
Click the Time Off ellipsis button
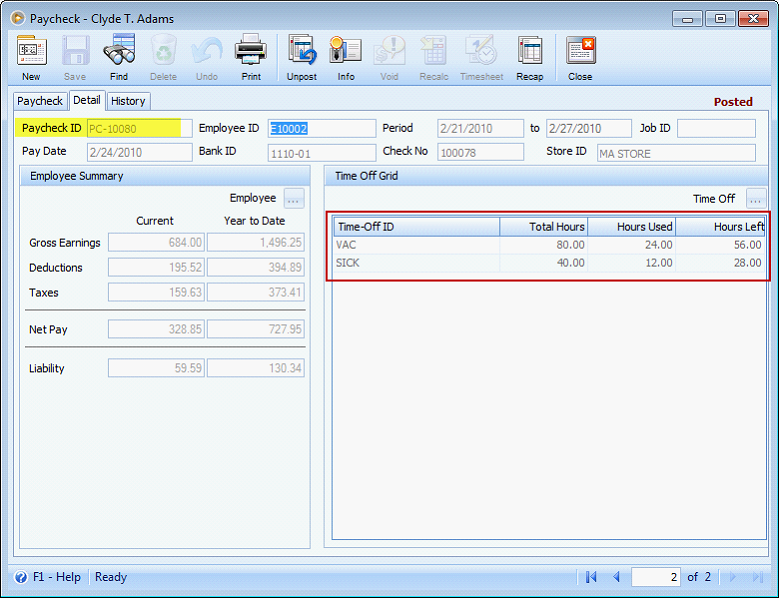pyautogui.click(x=756, y=199)
